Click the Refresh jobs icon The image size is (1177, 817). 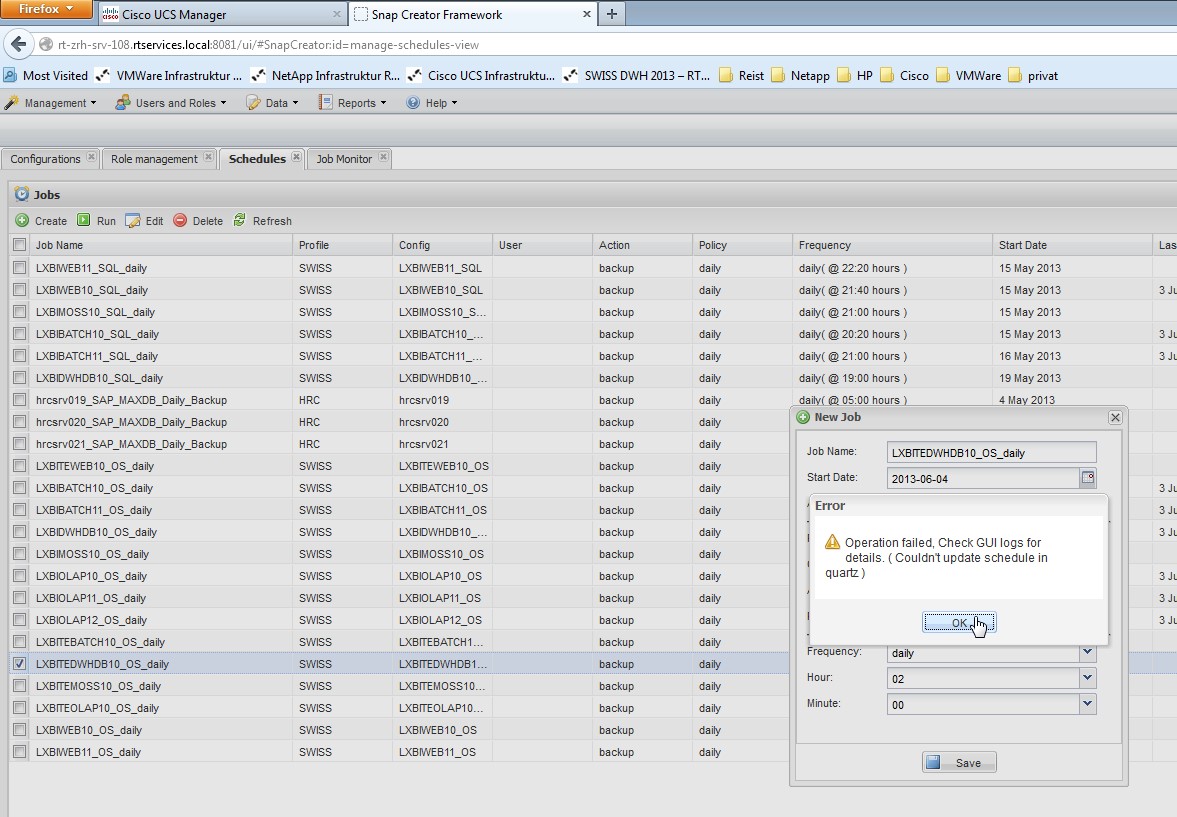click(x=240, y=221)
